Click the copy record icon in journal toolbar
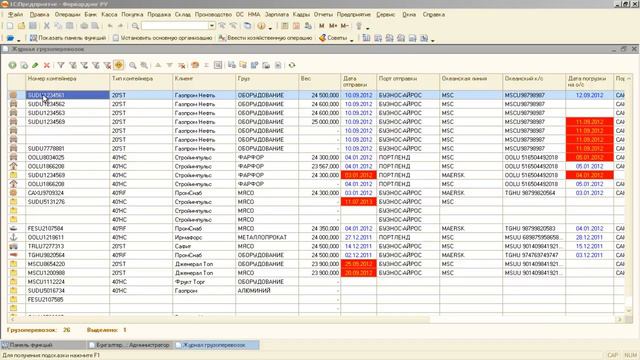The height and width of the screenshot is (360, 640). click(24, 65)
